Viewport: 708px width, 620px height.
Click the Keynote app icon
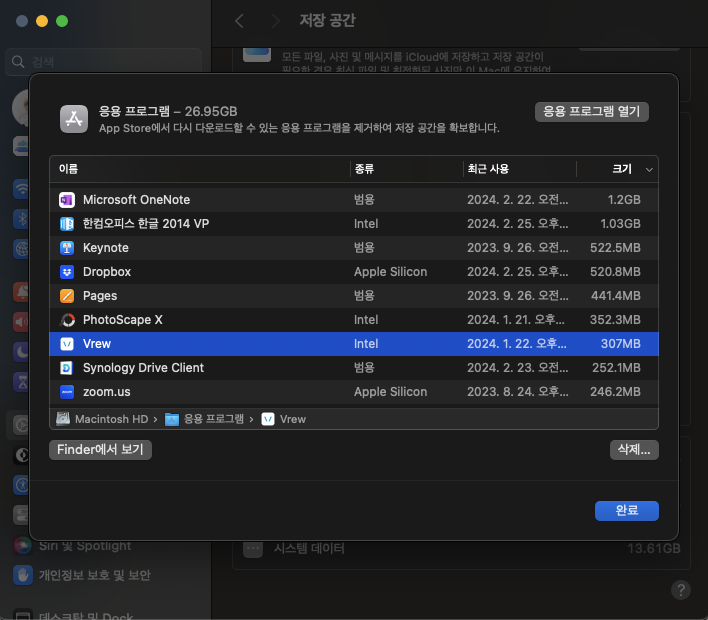point(67,247)
